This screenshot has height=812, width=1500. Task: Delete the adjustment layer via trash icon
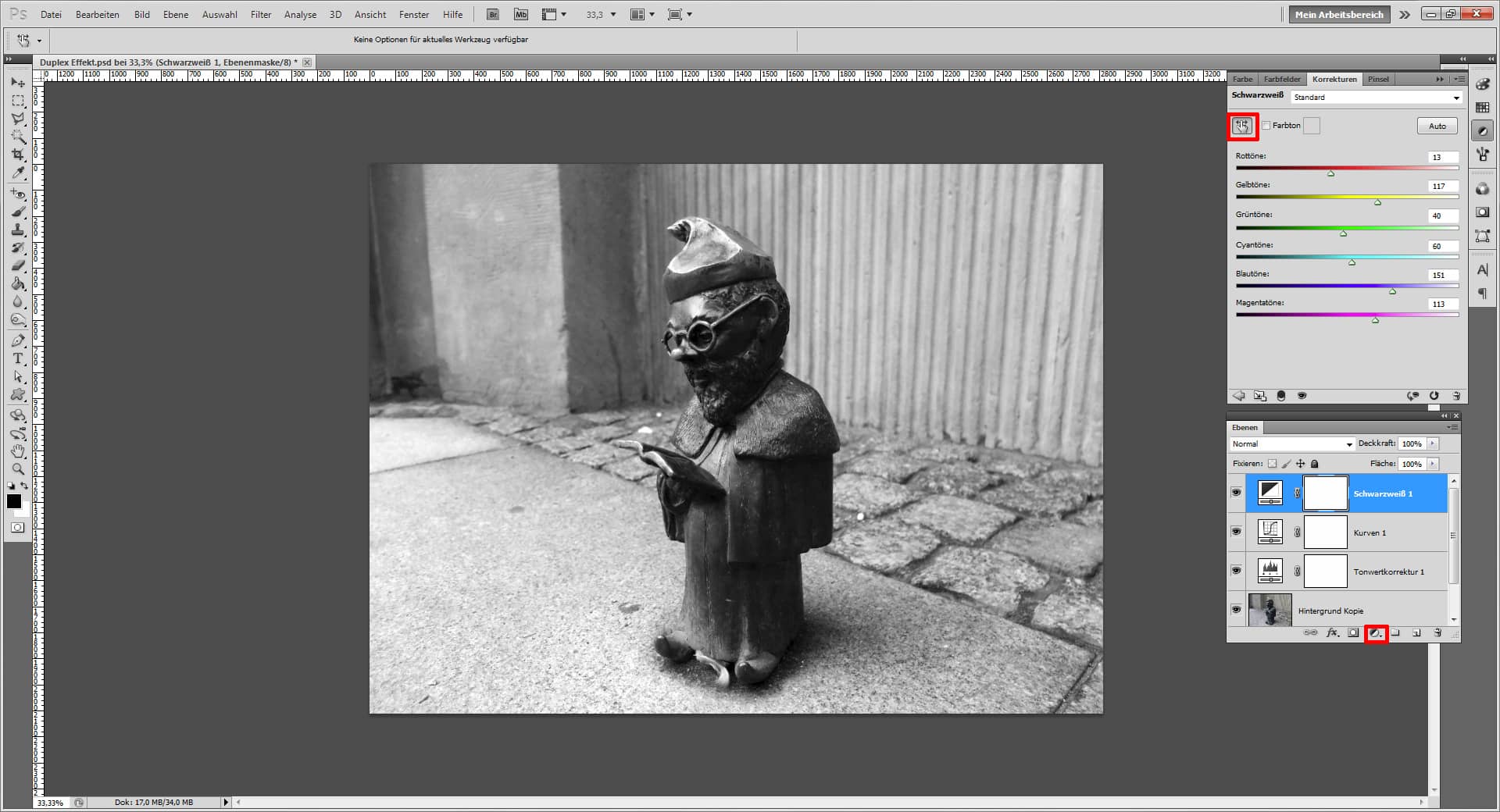click(x=1436, y=632)
